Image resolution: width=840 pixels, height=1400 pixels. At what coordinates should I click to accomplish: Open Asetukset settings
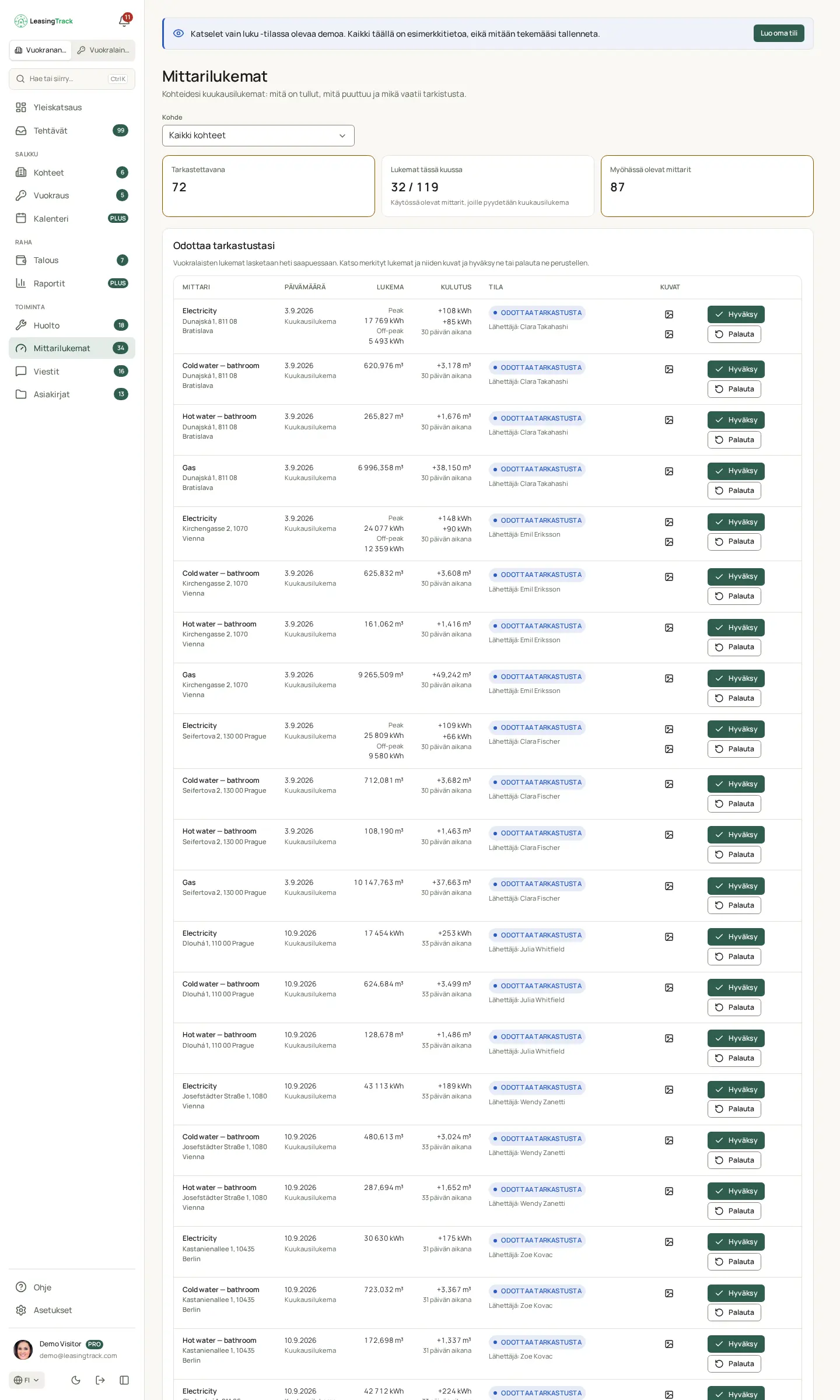72,1310
